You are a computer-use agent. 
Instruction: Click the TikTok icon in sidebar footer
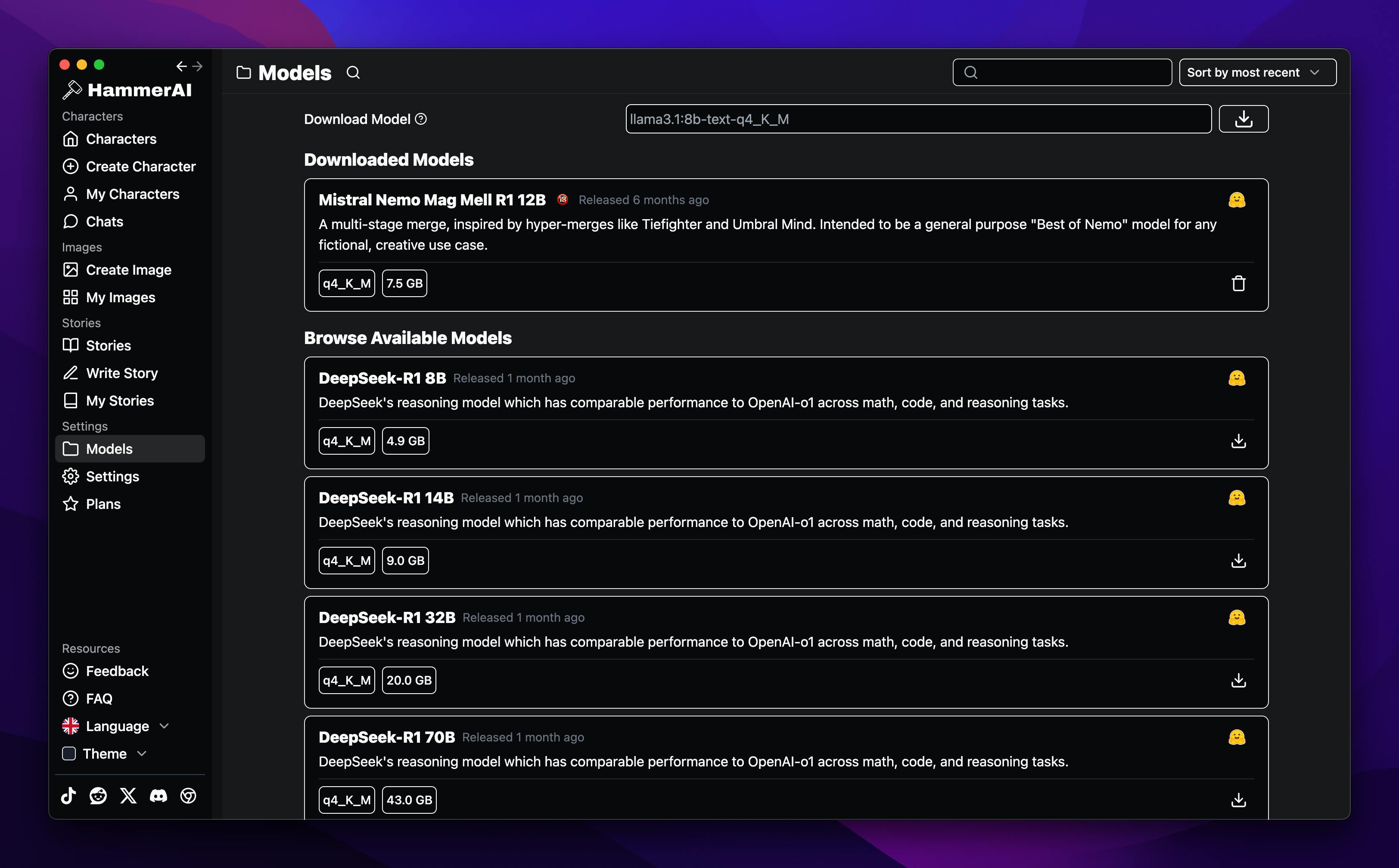pos(68,796)
